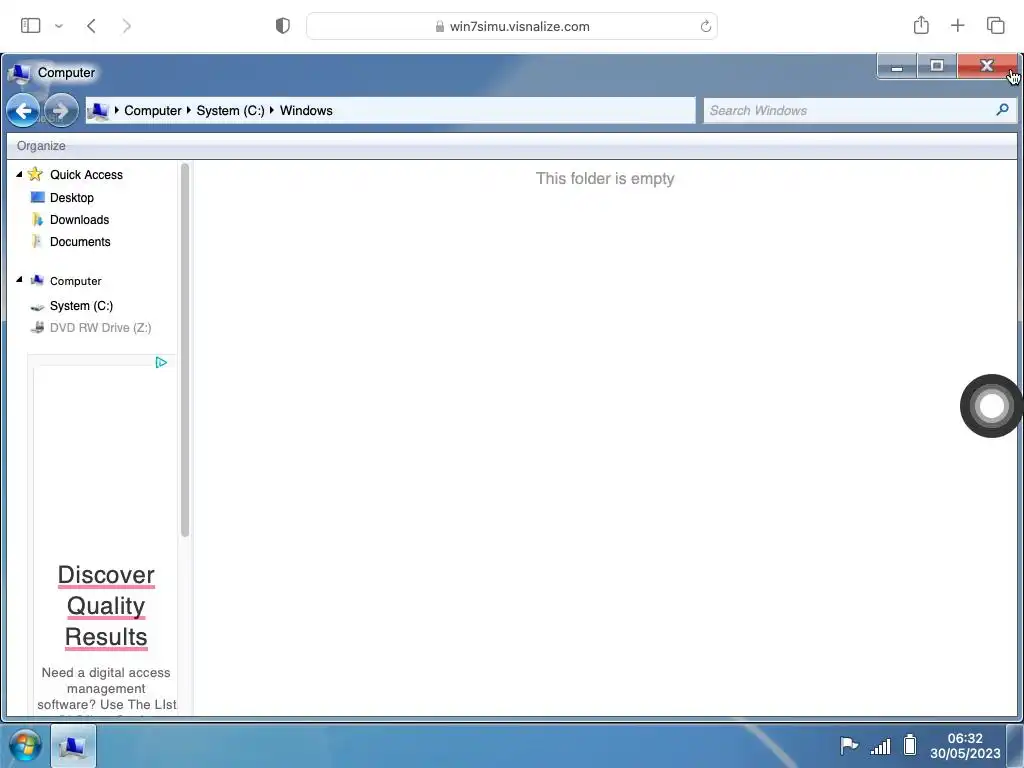Click the Documents folder icon

37,242
